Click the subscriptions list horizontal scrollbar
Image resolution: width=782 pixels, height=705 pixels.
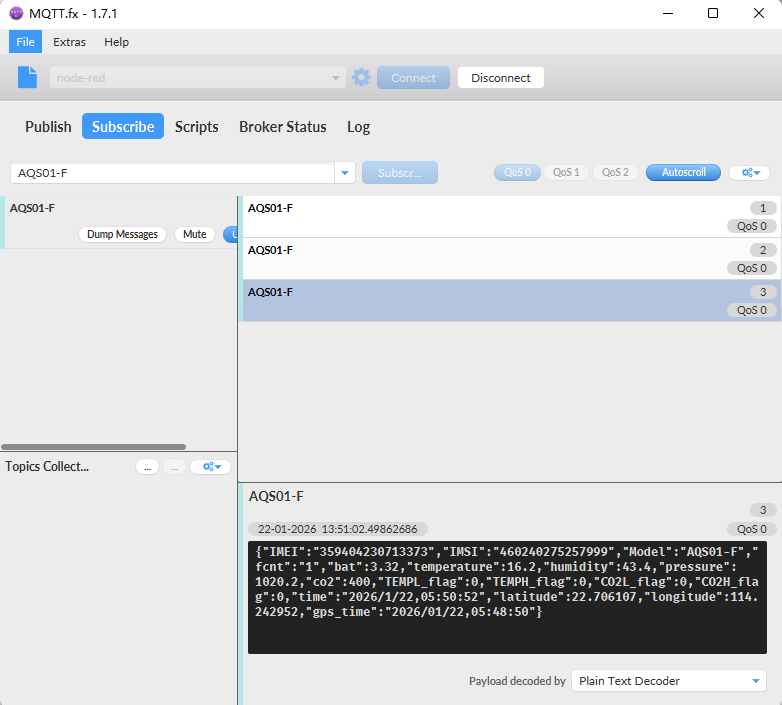[x=93, y=447]
